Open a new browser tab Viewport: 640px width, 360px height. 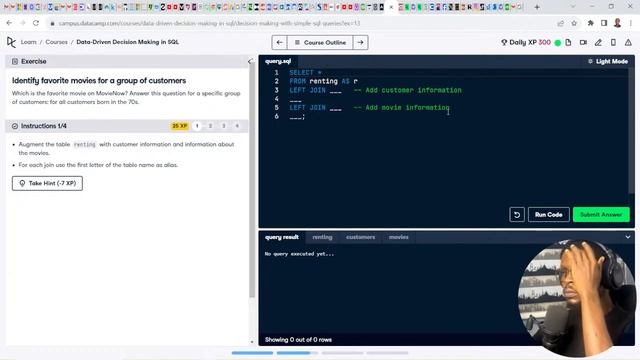click(537, 7)
